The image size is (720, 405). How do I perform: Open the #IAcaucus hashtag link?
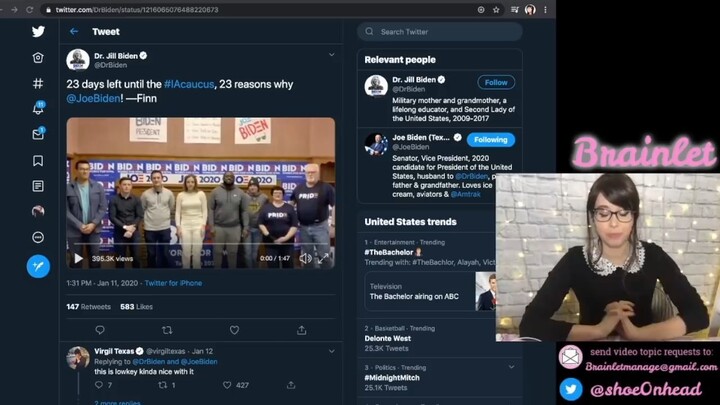(x=189, y=84)
